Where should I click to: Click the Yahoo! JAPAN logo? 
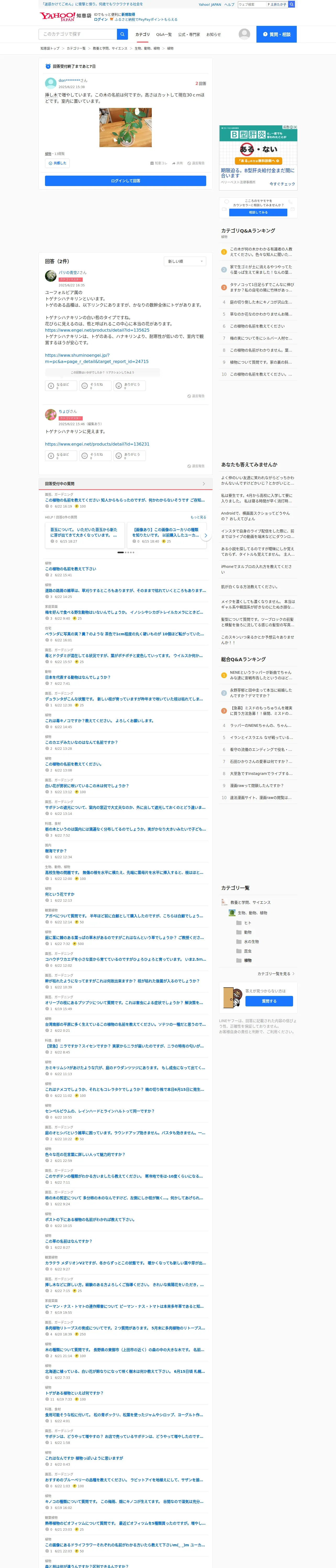pos(57,16)
